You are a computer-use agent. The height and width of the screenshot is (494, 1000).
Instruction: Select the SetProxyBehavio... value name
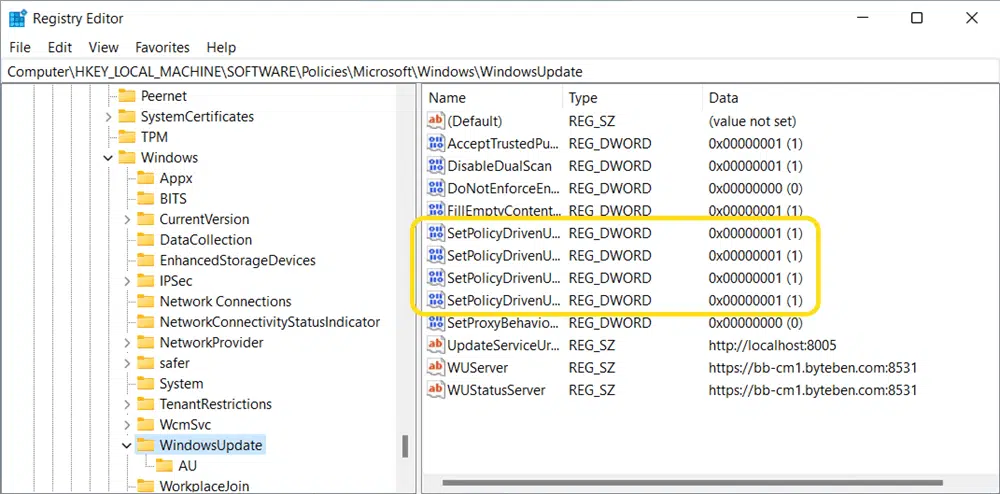[x=504, y=323]
